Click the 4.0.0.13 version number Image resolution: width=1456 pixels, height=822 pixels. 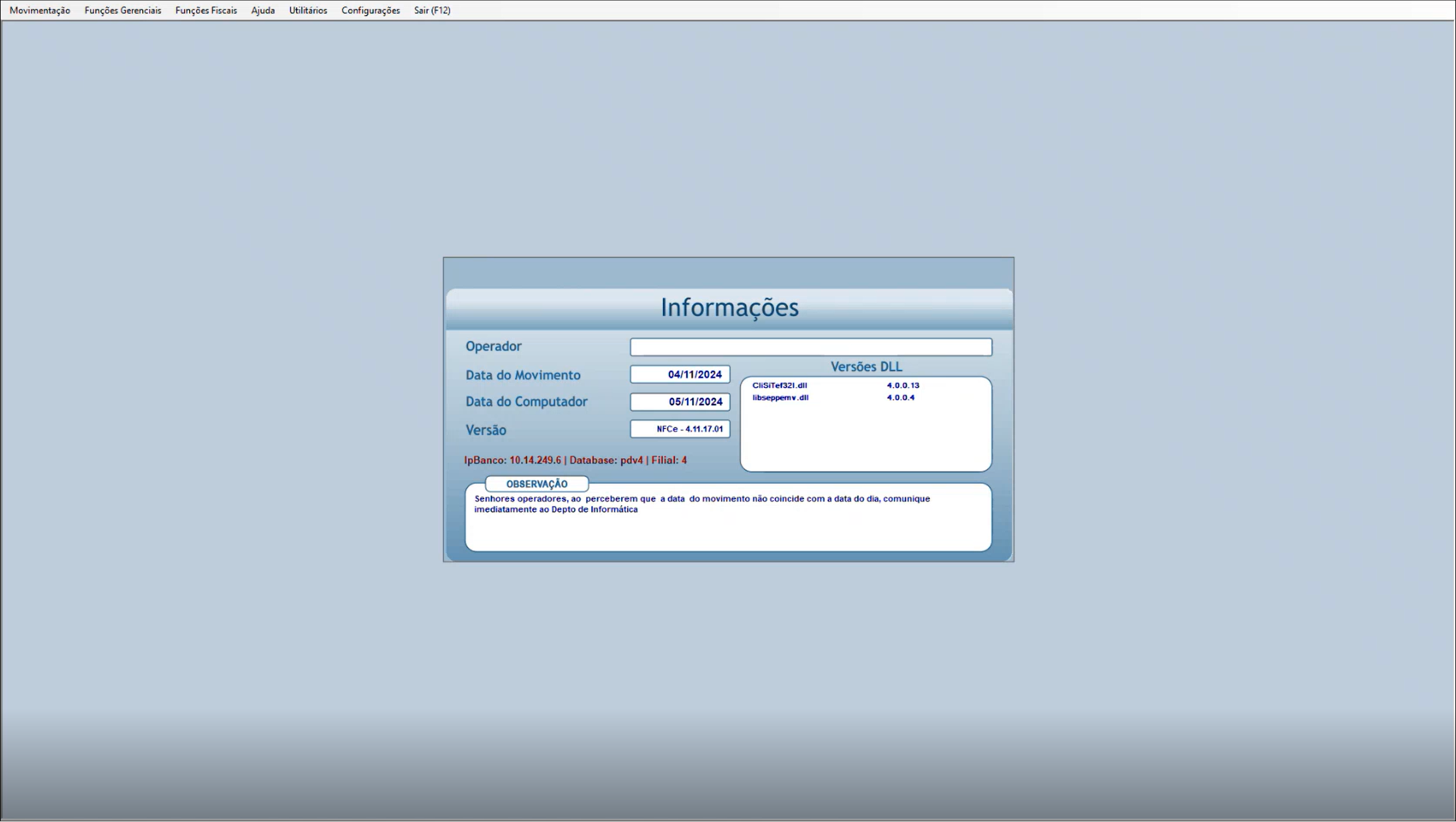point(903,385)
